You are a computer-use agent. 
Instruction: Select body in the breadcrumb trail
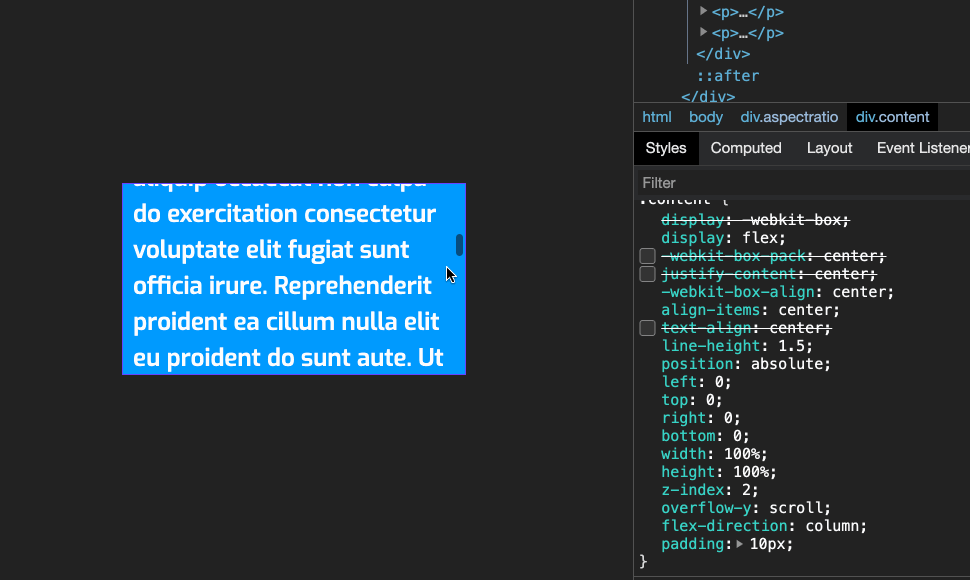[705, 117]
